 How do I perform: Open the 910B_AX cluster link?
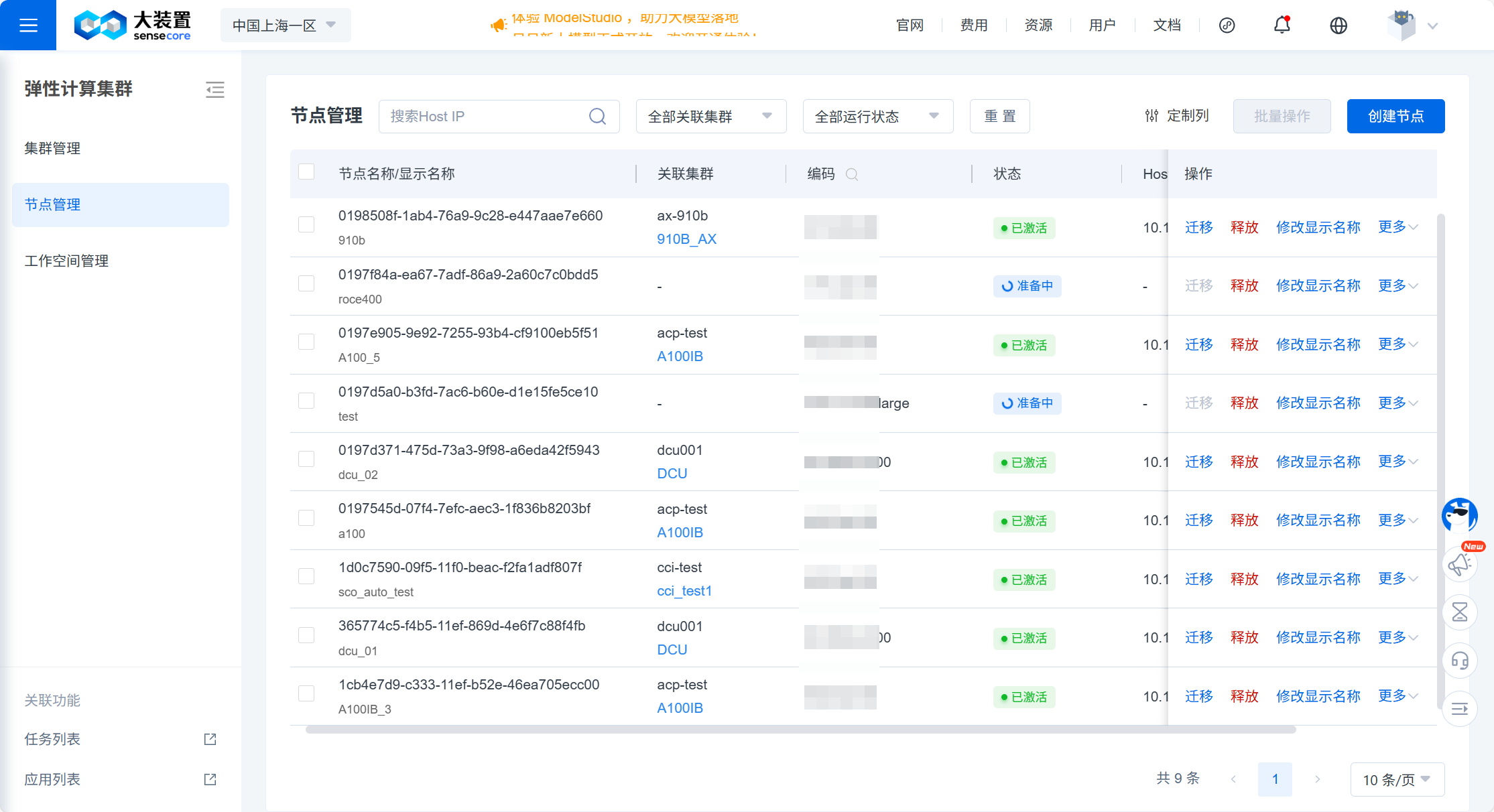[686, 239]
